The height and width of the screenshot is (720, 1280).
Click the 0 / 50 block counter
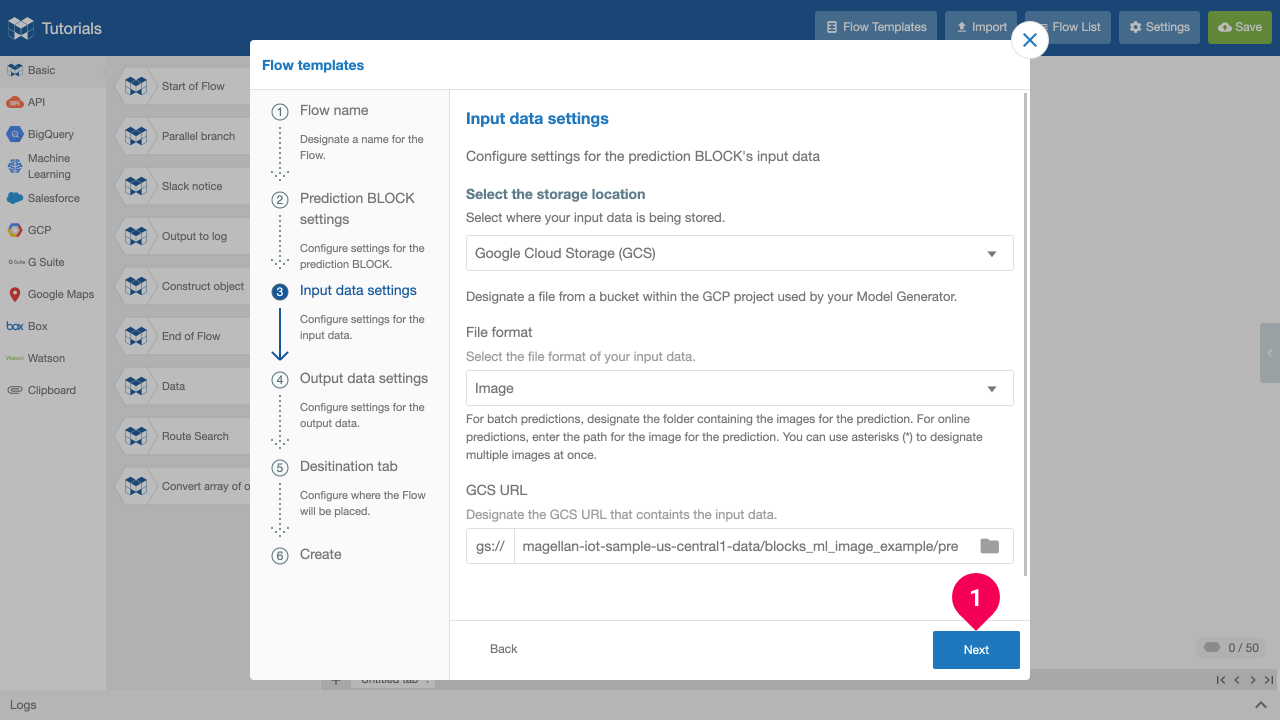click(x=1231, y=648)
